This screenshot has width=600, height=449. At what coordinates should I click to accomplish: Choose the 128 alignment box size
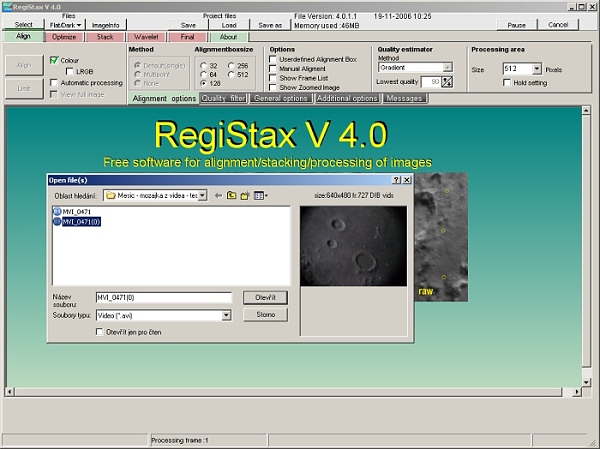(x=204, y=83)
